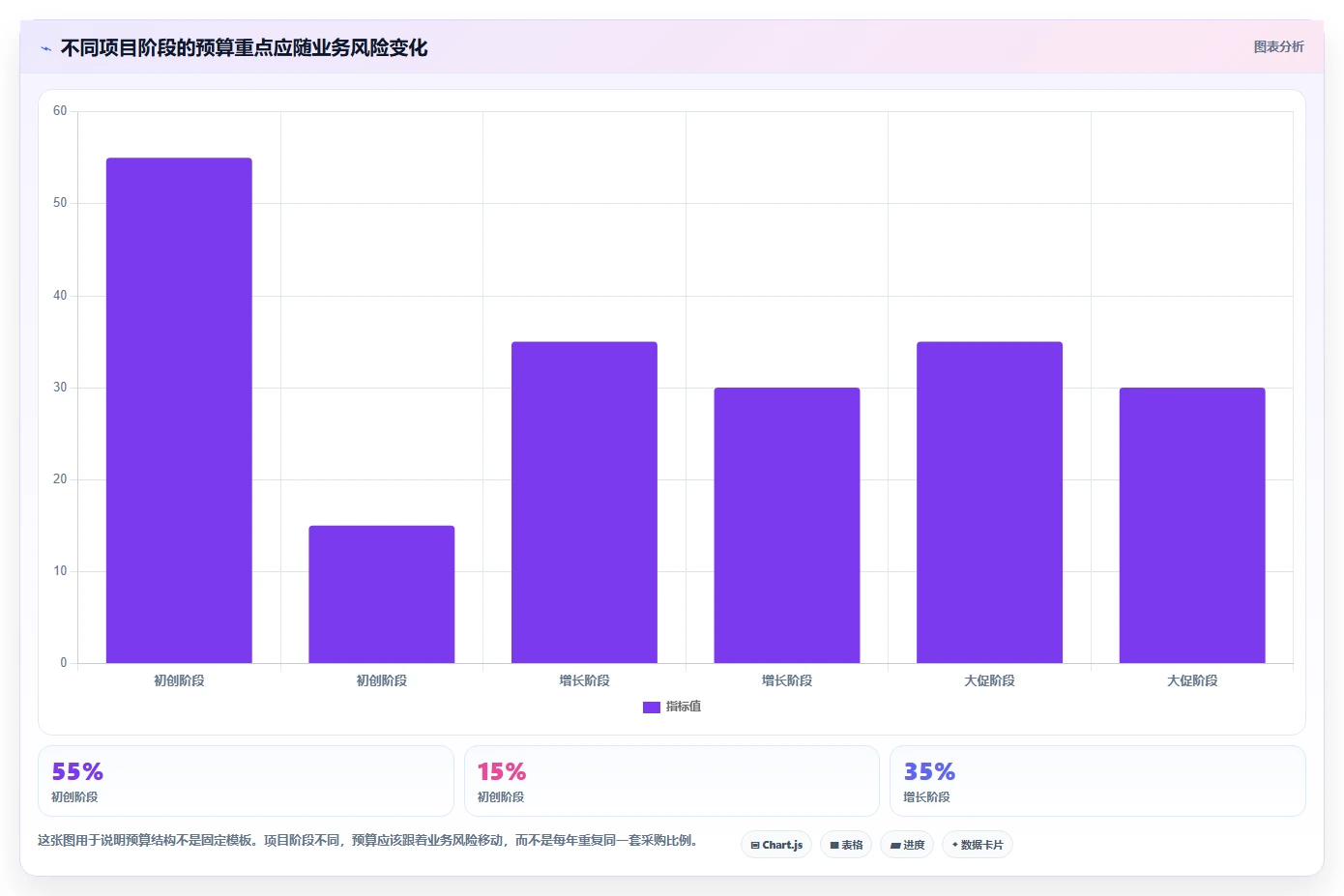Viewport: 1344px width, 896px height.
Task: Click the Chart.js tag
Action: 776,845
